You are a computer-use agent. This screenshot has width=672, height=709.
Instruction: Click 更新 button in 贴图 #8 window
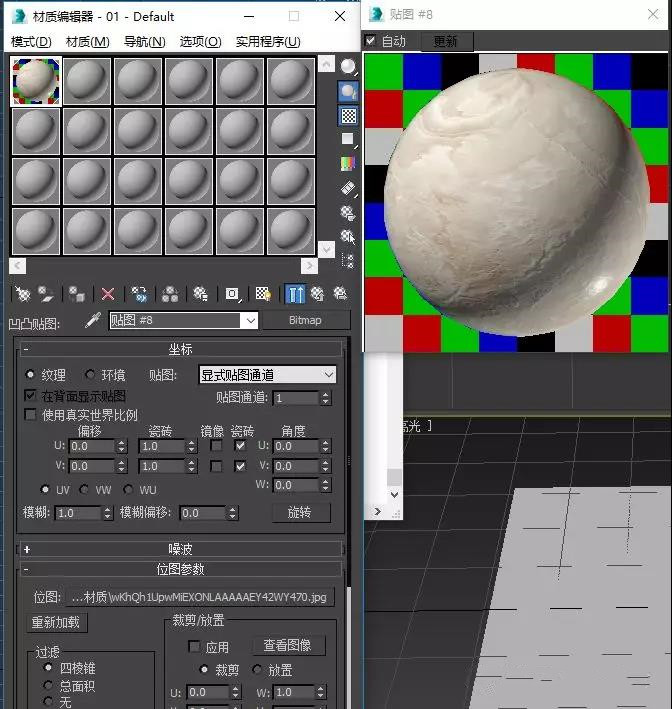(x=446, y=41)
